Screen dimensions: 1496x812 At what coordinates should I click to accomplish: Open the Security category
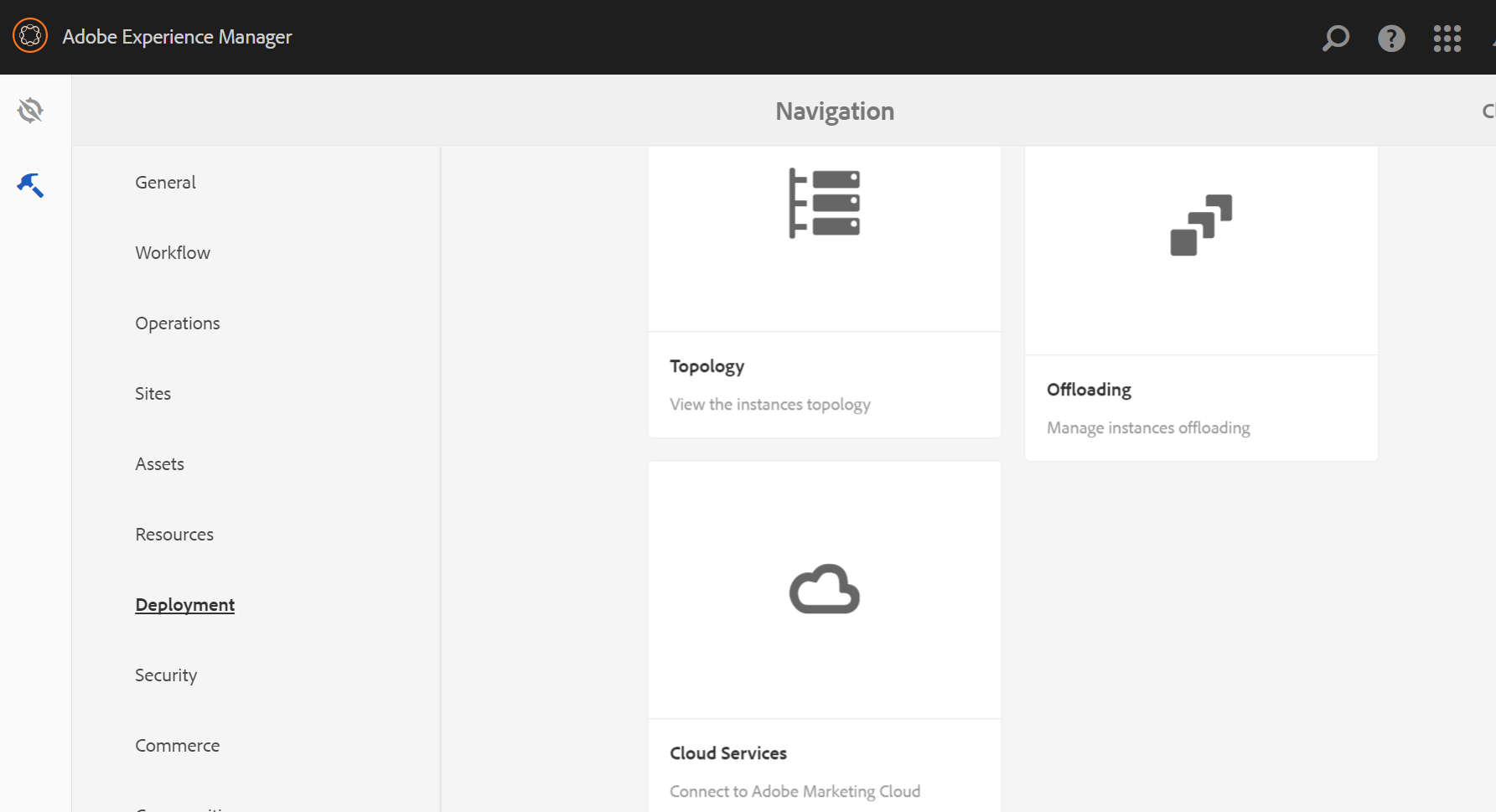coord(166,675)
